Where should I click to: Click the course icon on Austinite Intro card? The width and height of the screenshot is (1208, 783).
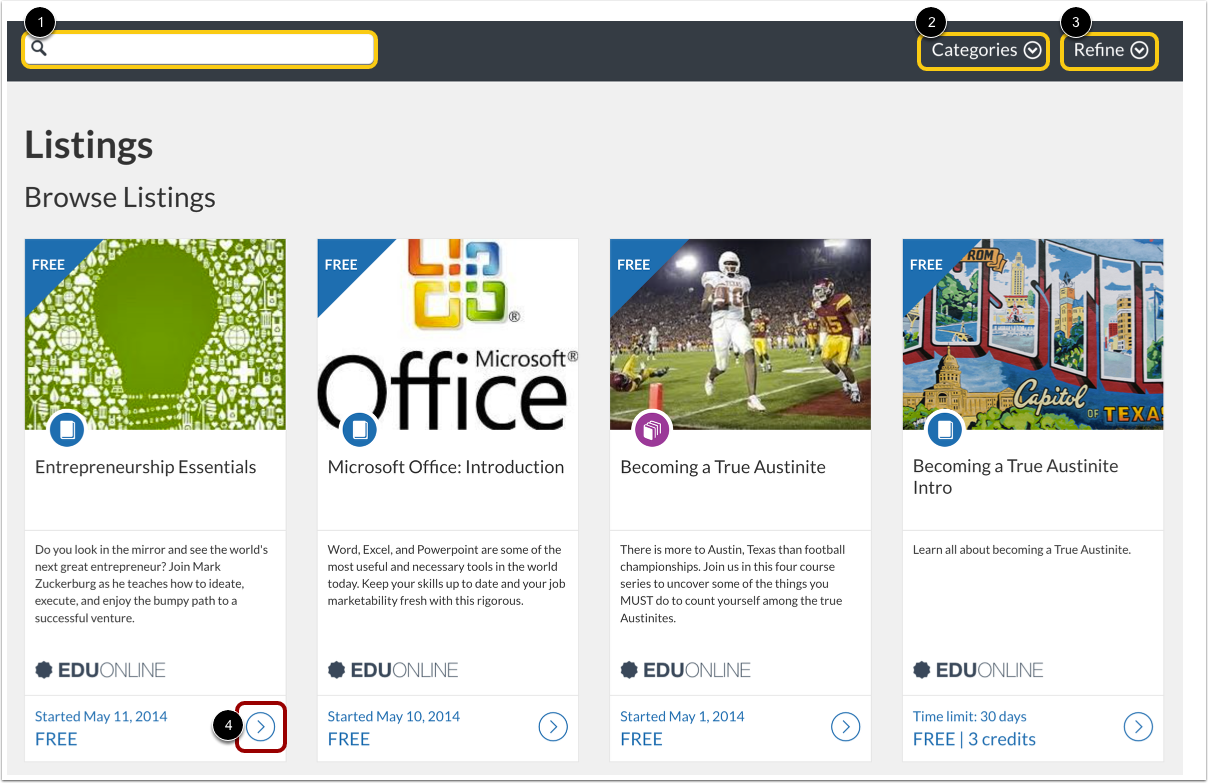(x=945, y=431)
